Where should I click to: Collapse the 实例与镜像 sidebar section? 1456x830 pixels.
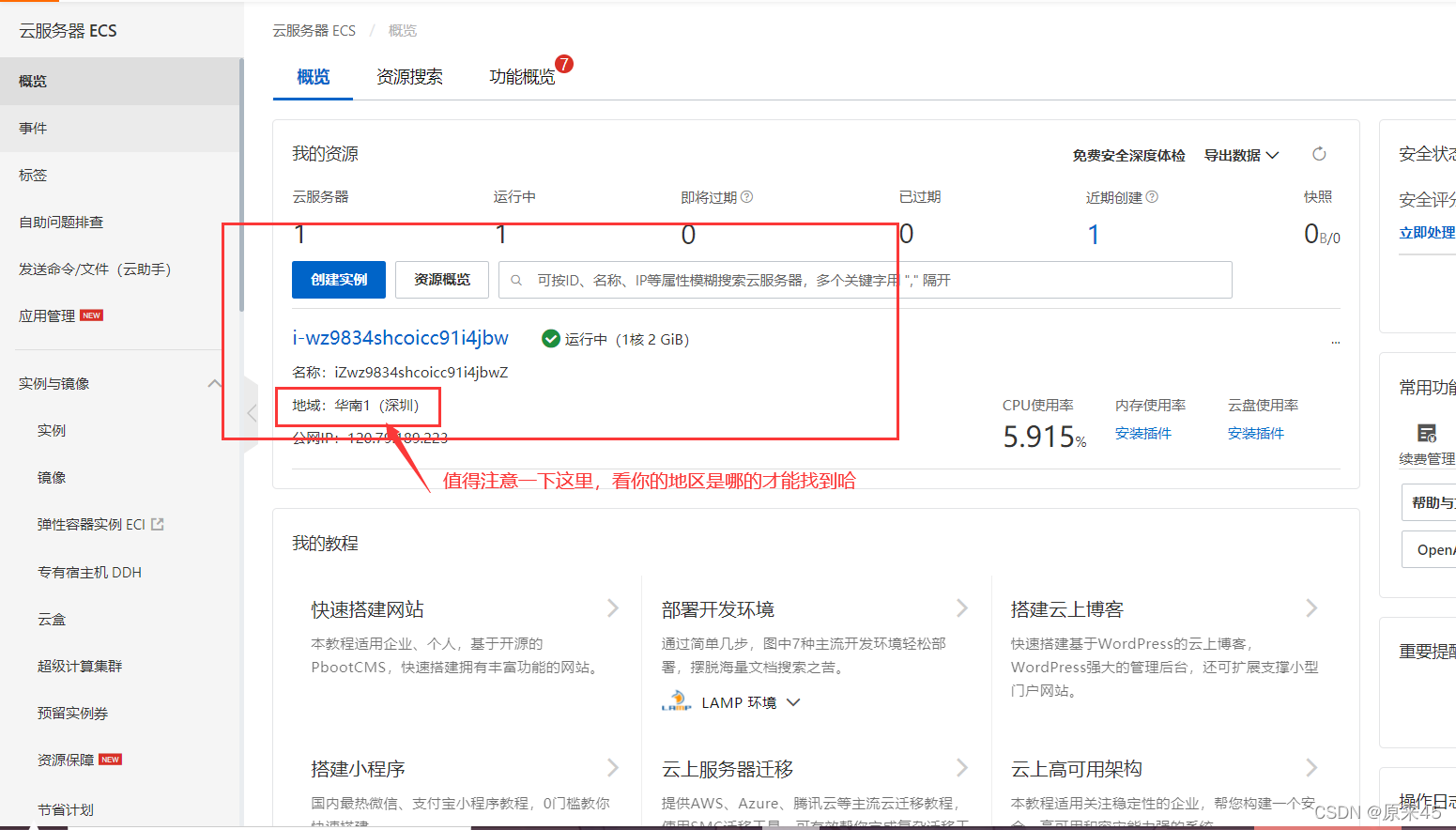pyautogui.click(x=214, y=383)
